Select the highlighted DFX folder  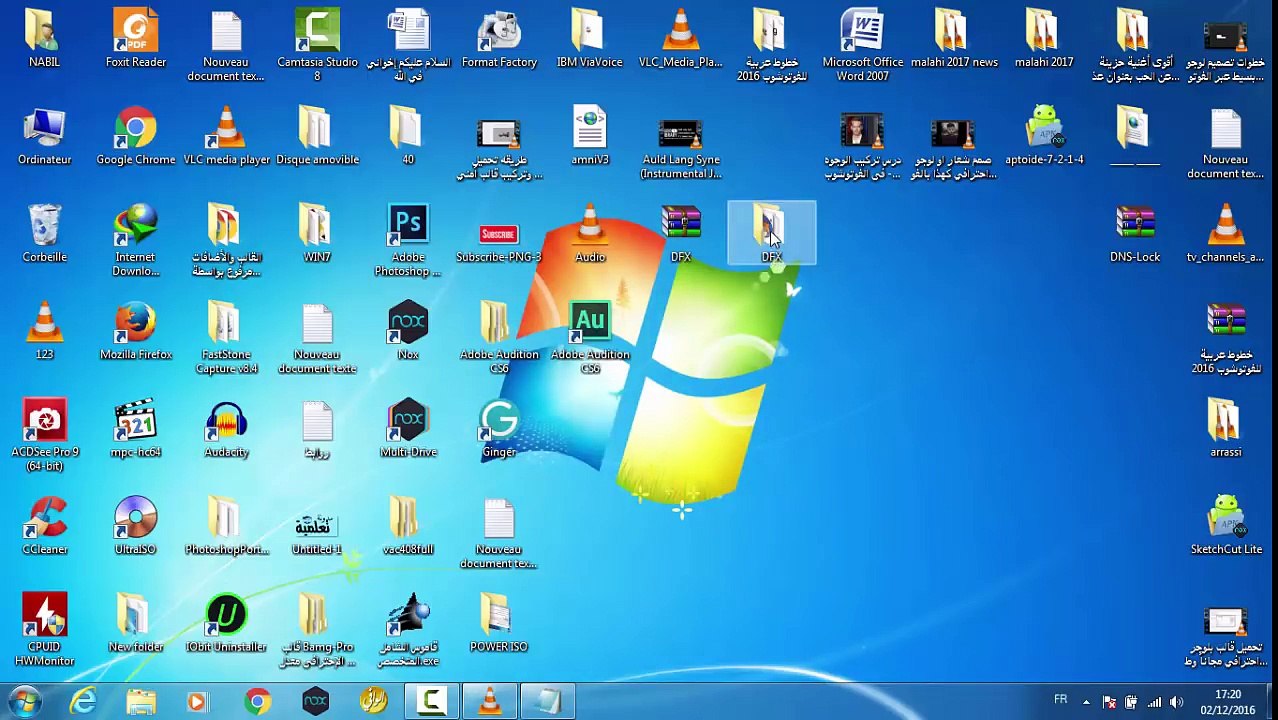click(x=771, y=233)
